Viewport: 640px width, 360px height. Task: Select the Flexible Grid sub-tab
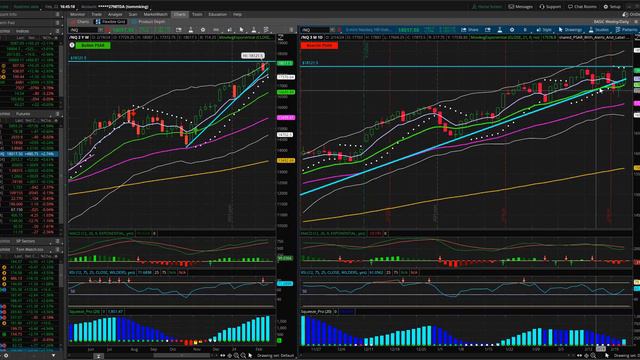click(110, 22)
